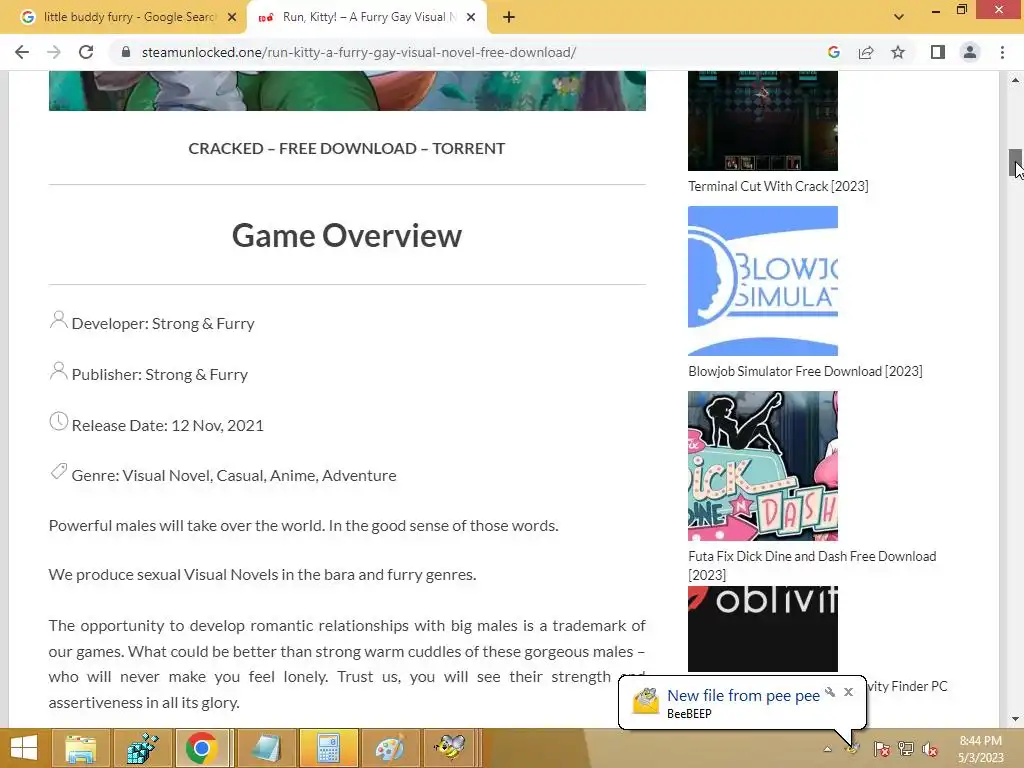
Task: Show hidden system tray icons
Action: point(827,749)
